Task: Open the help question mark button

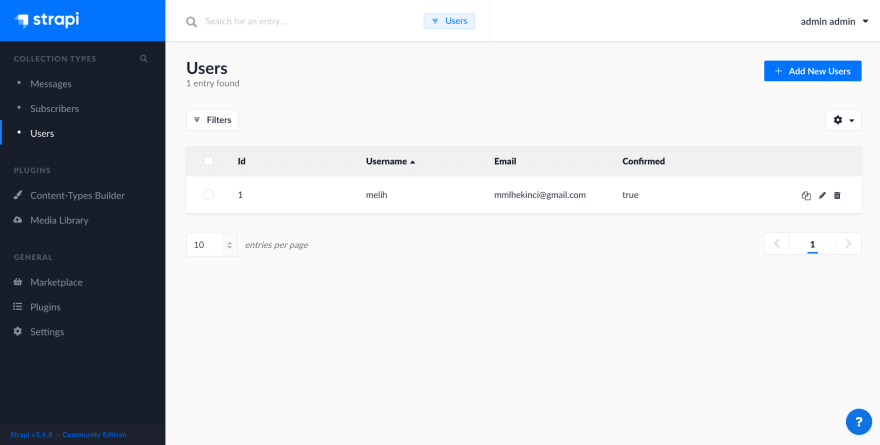Action: [859, 421]
